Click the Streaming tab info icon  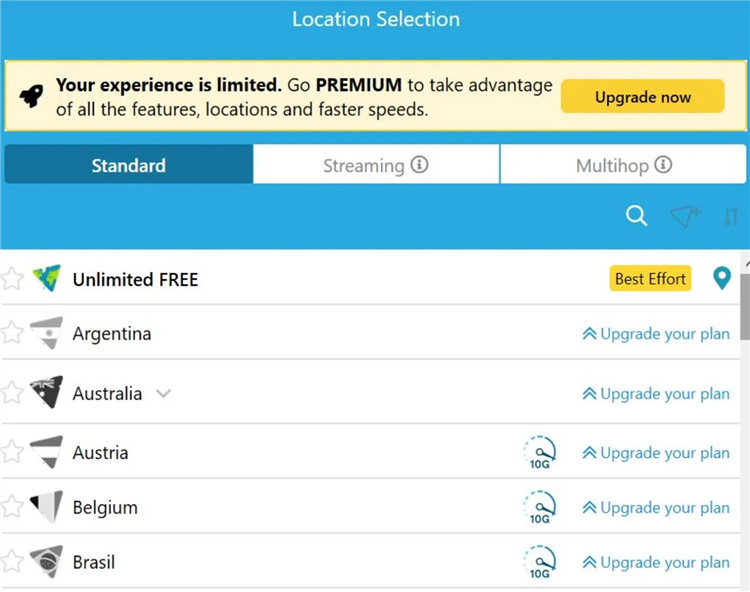[419, 165]
